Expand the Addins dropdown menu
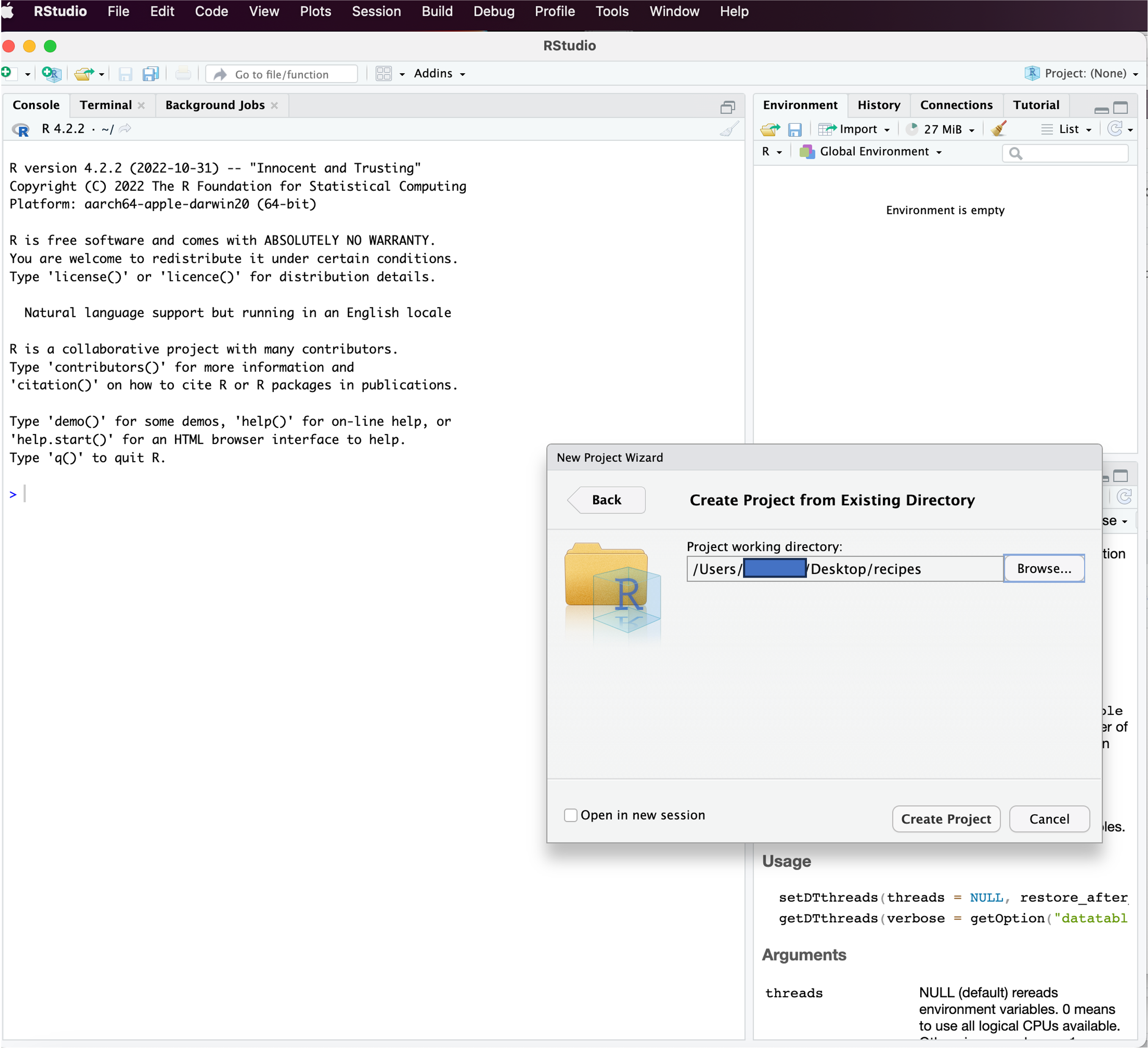The width and height of the screenshot is (1148, 1049). point(440,73)
